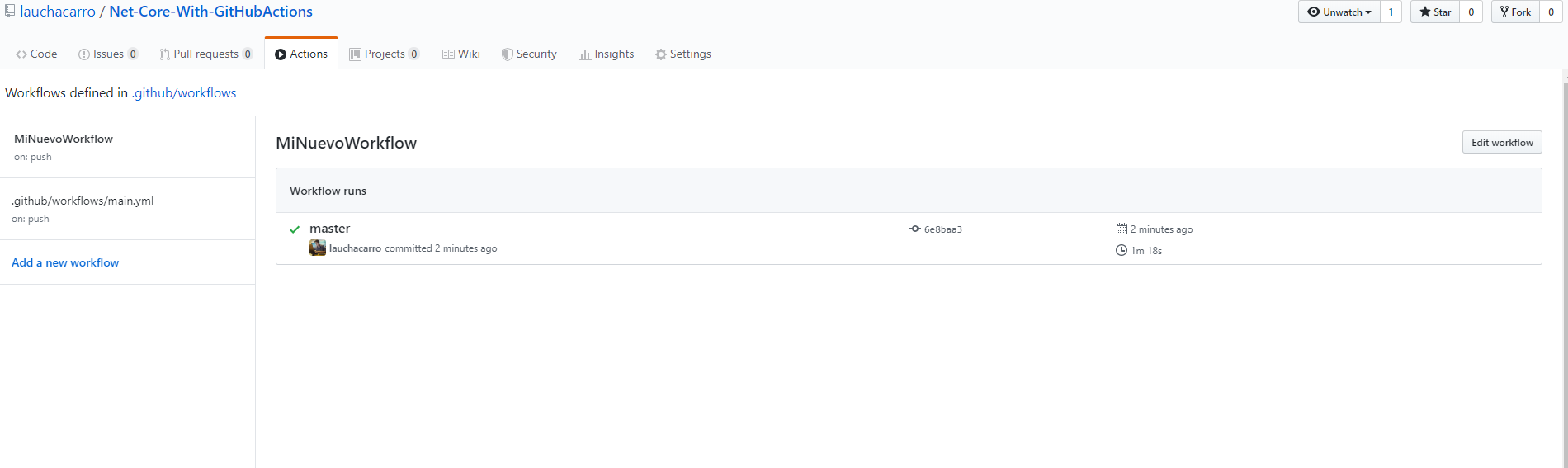The width and height of the screenshot is (1568, 468).
Task: Open Net-Core-With-GitHubActions repository link
Action: point(211,12)
